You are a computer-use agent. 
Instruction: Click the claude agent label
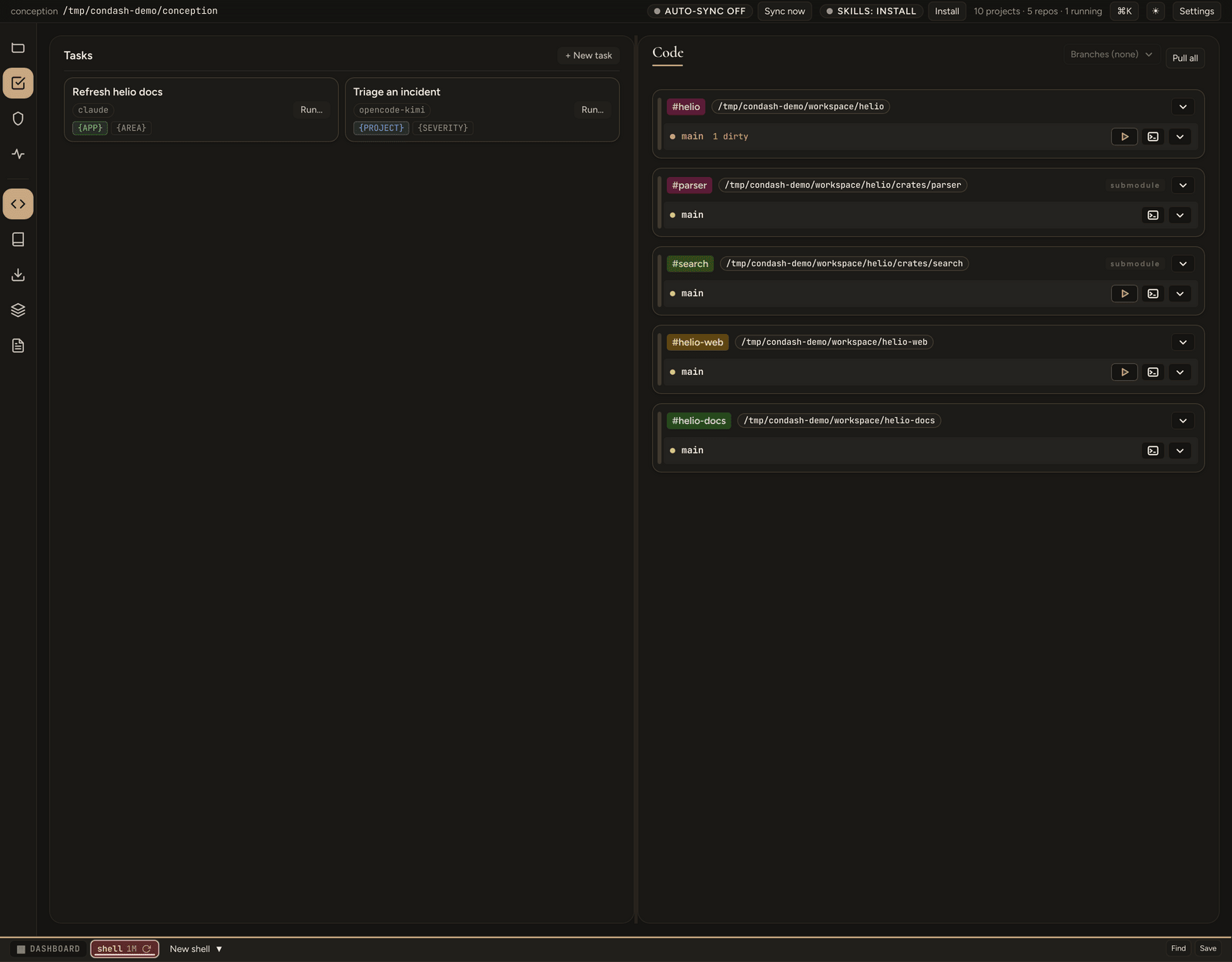(93, 110)
